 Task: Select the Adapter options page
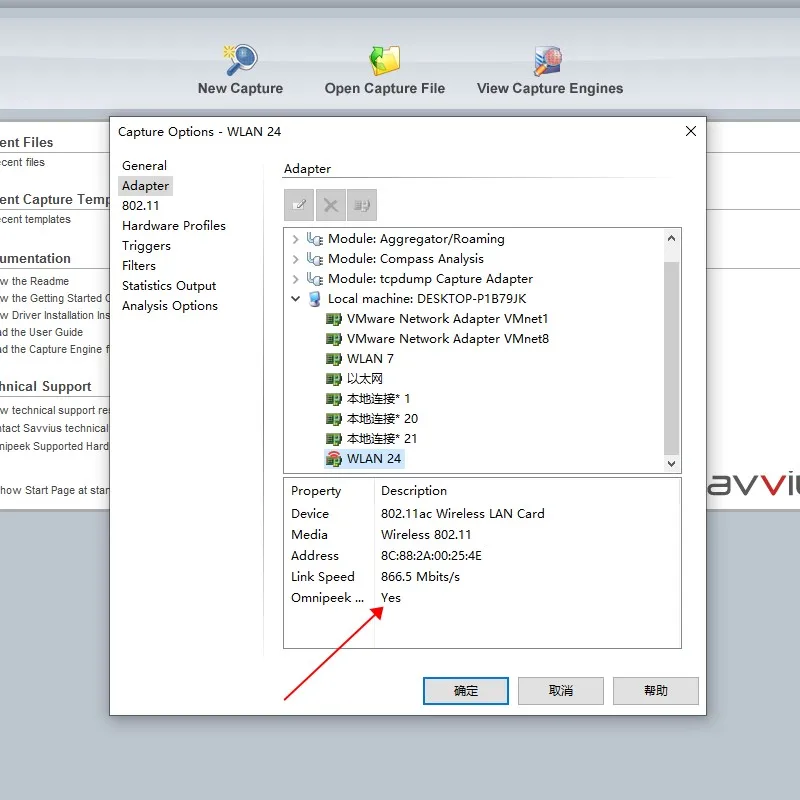pyautogui.click(x=145, y=186)
